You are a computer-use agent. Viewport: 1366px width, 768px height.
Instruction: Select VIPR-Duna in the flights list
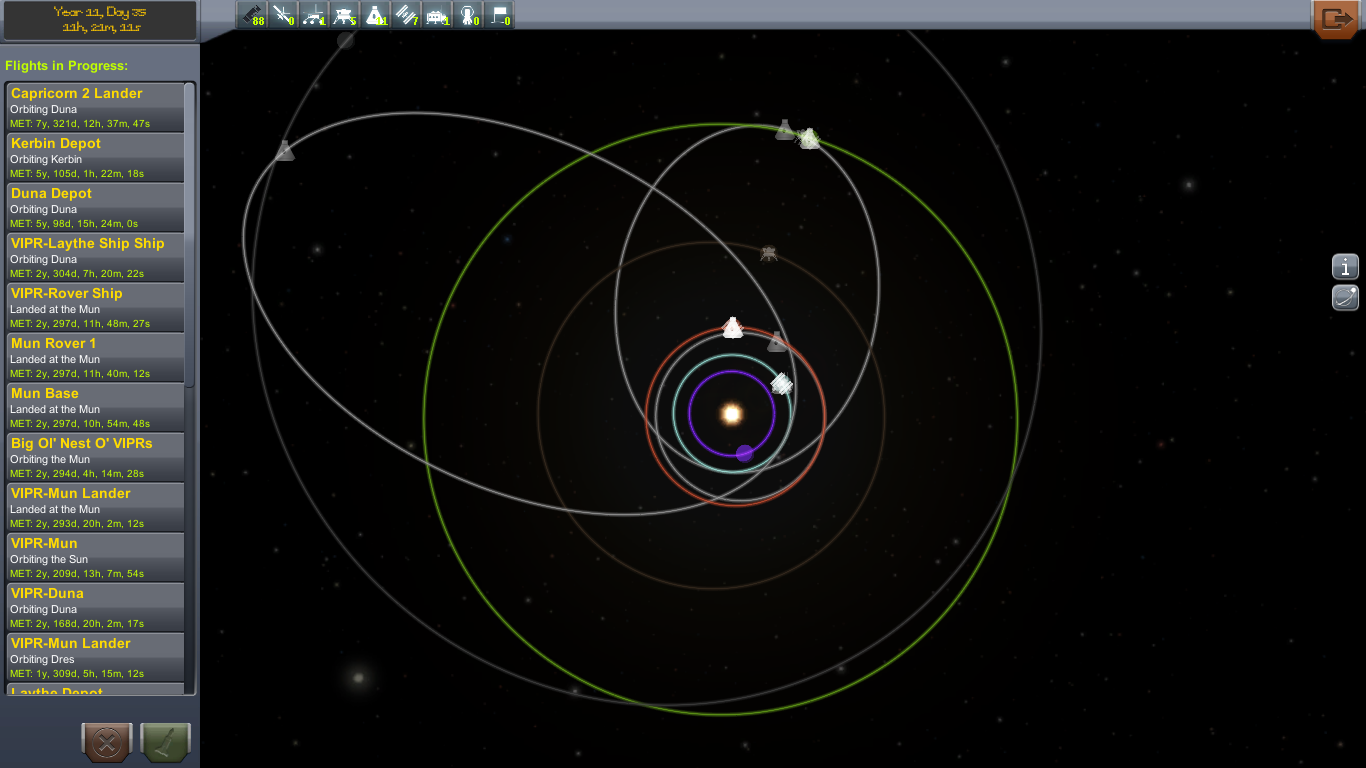click(95, 605)
